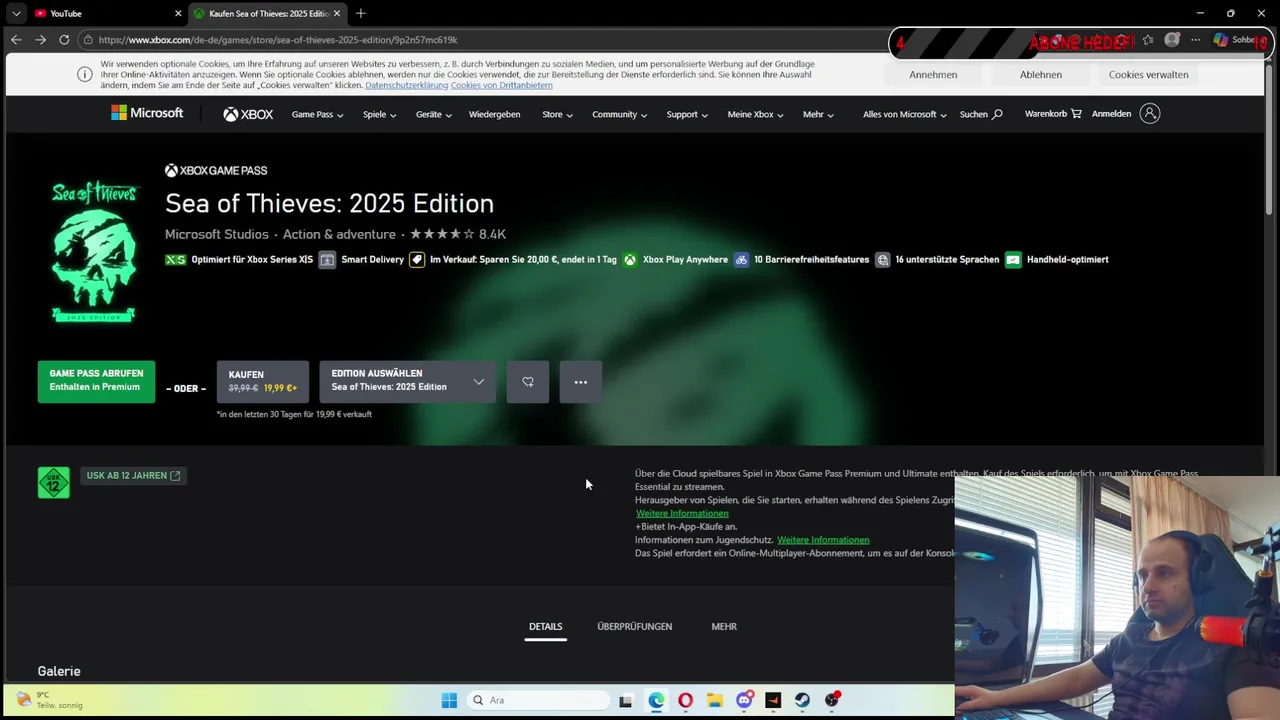Reload the page with refresh icon
The height and width of the screenshot is (720, 1280).
click(64, 40)
